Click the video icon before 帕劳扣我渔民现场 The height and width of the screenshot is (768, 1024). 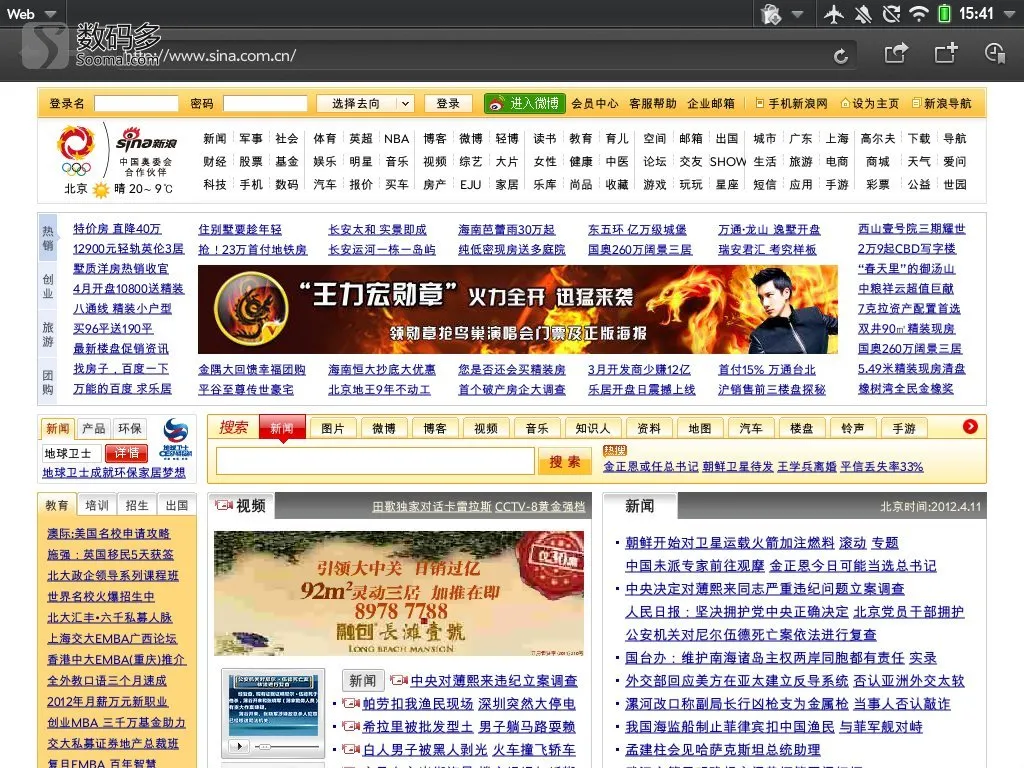351,703
